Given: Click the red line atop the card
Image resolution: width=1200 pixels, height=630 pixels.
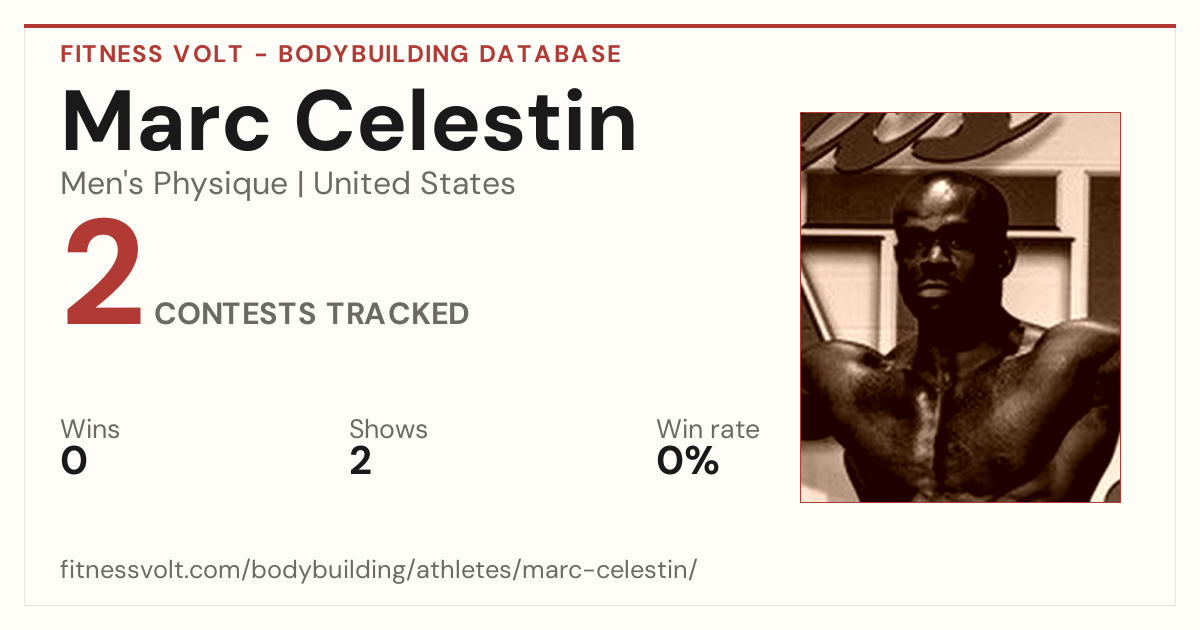Looking at the screenshot, I should (x=600, y=26).
